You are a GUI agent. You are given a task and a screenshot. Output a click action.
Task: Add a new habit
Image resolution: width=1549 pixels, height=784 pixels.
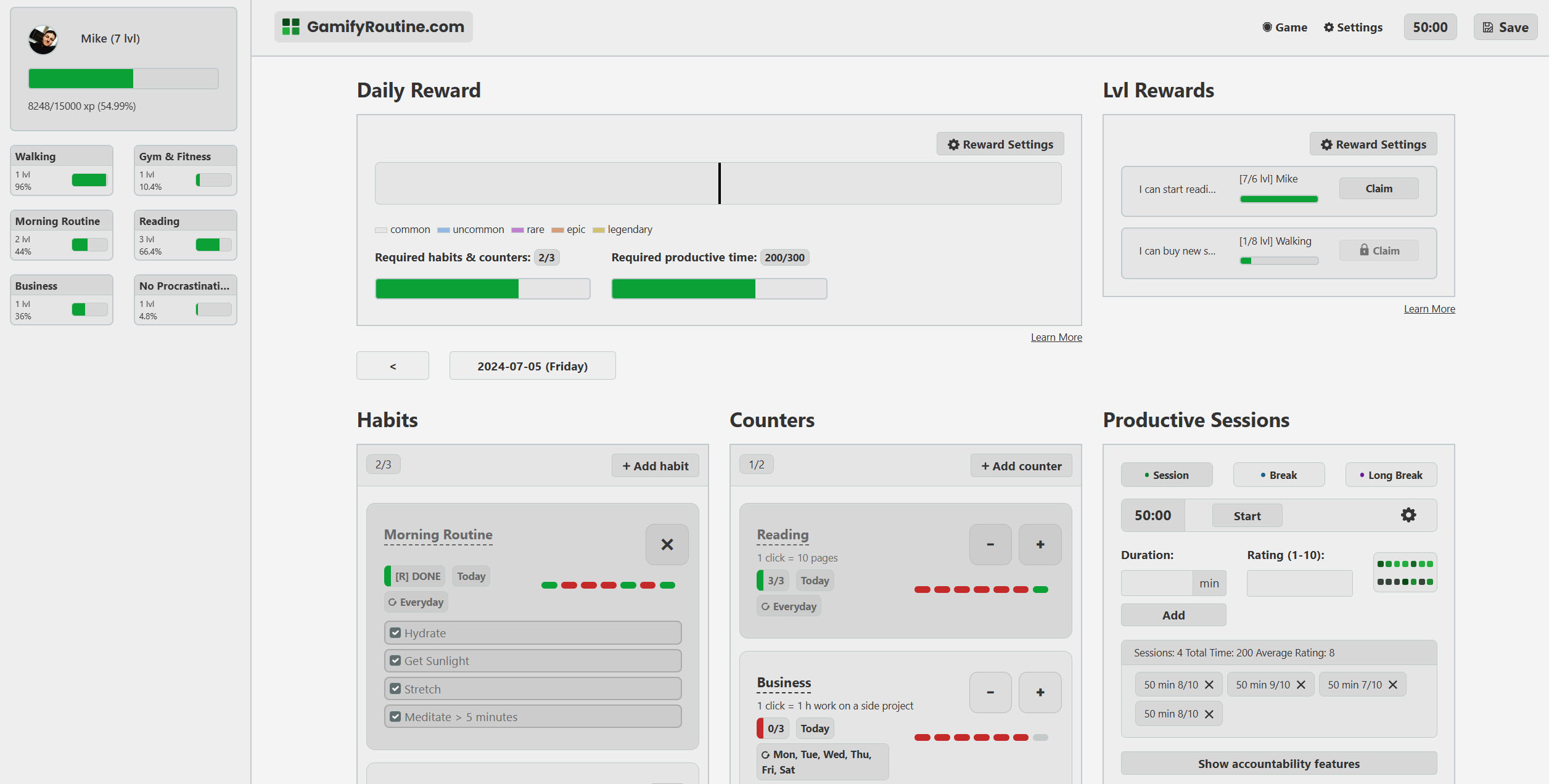pyautogui.click(x=655, y=466)
